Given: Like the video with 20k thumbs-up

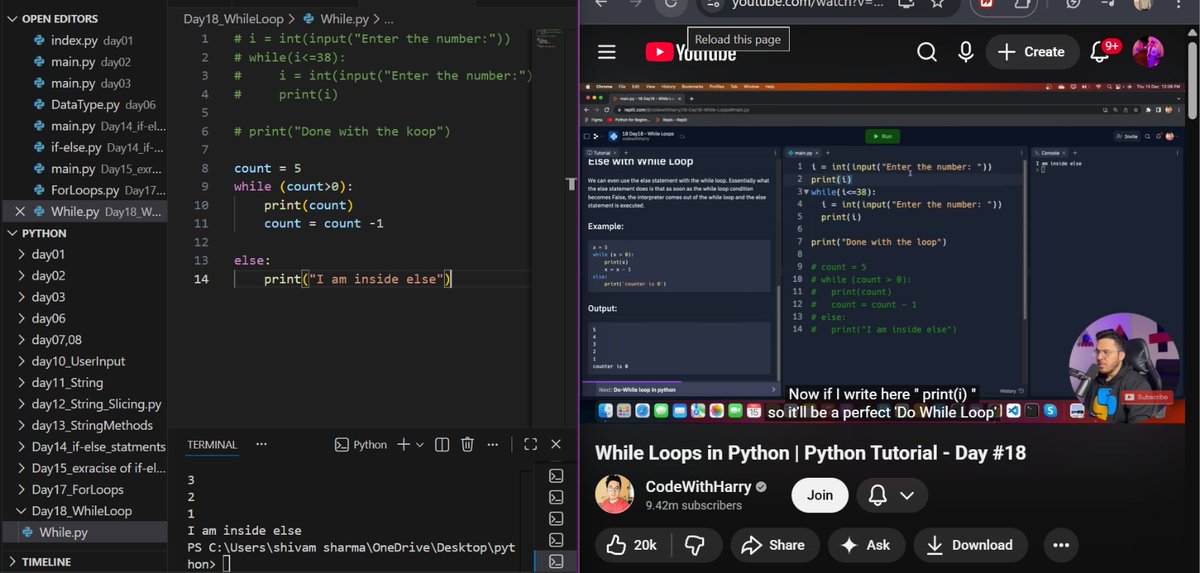Looking at the screenshot, I should pyautogui.click(x=631, y=545).
